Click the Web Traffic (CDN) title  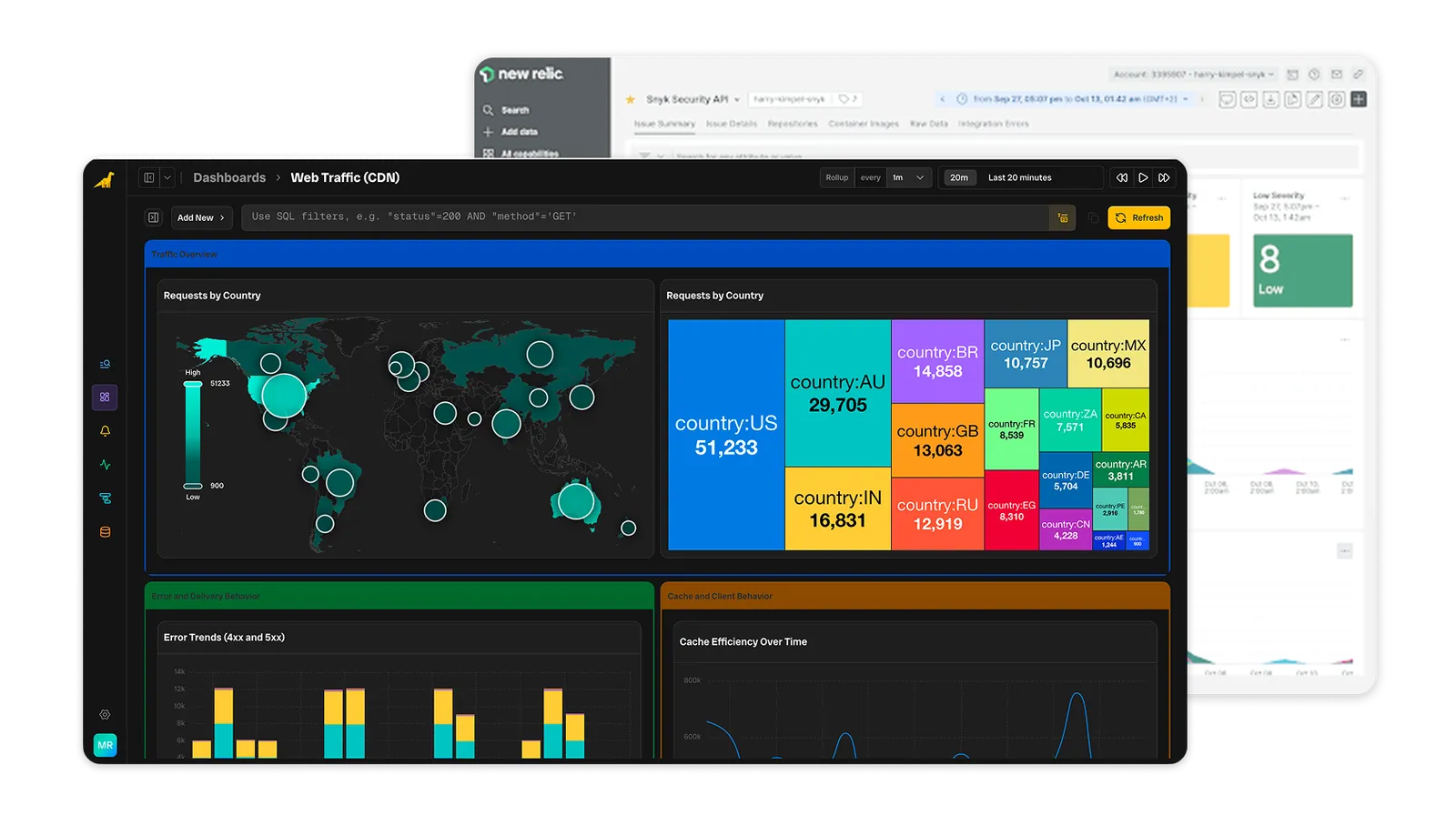point(345,177)
